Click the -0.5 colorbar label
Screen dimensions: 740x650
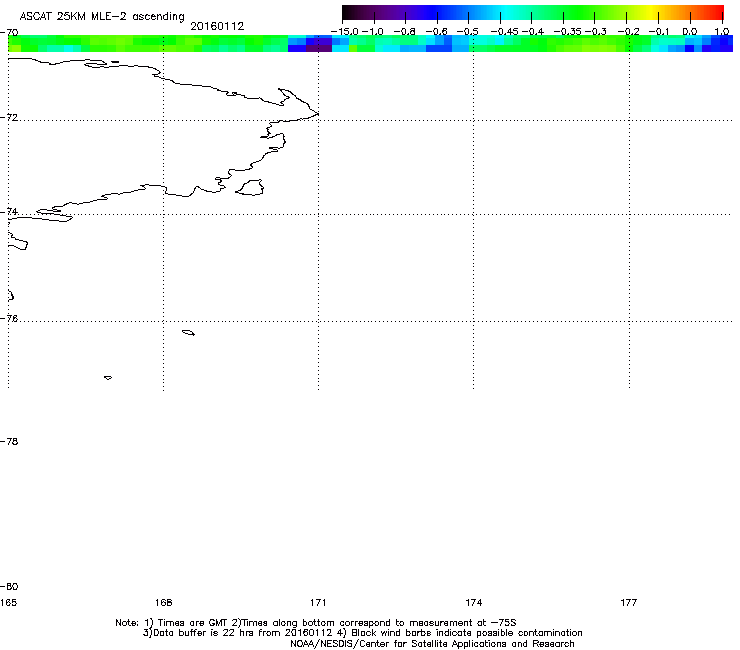[468, 32]
